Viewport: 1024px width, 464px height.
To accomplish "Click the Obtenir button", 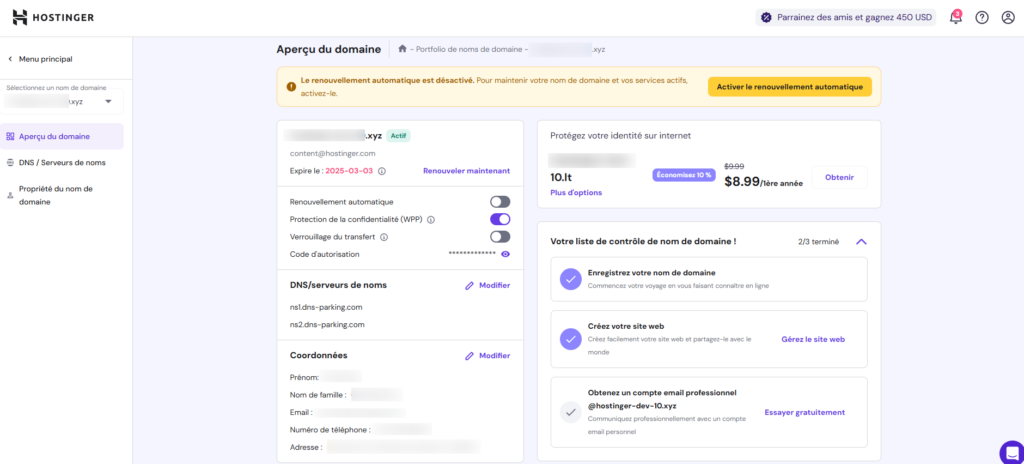I will click(x=839, y=177).
